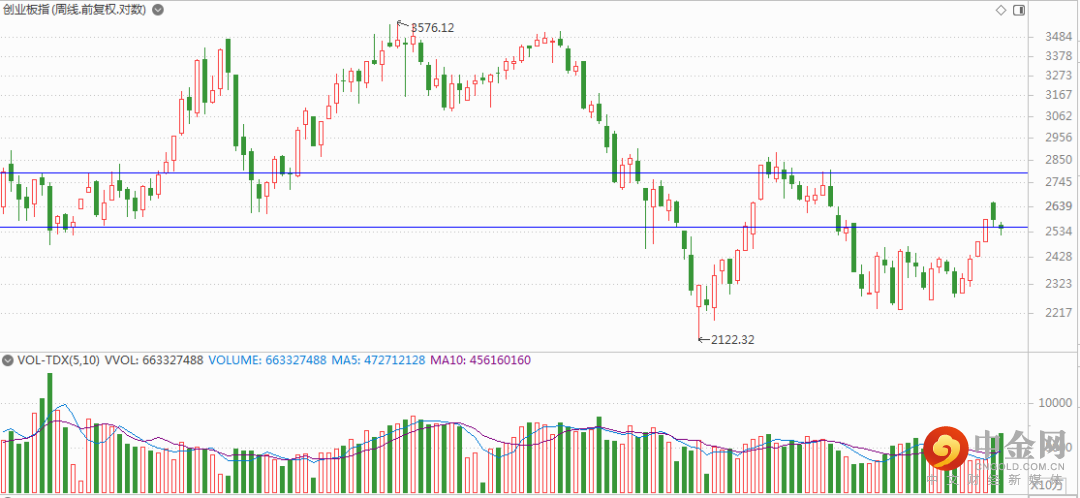Toggle the side panel layout icon
Image resolution: width=1080 pixels, height=498 pixels.
[x=1017, y=10]
